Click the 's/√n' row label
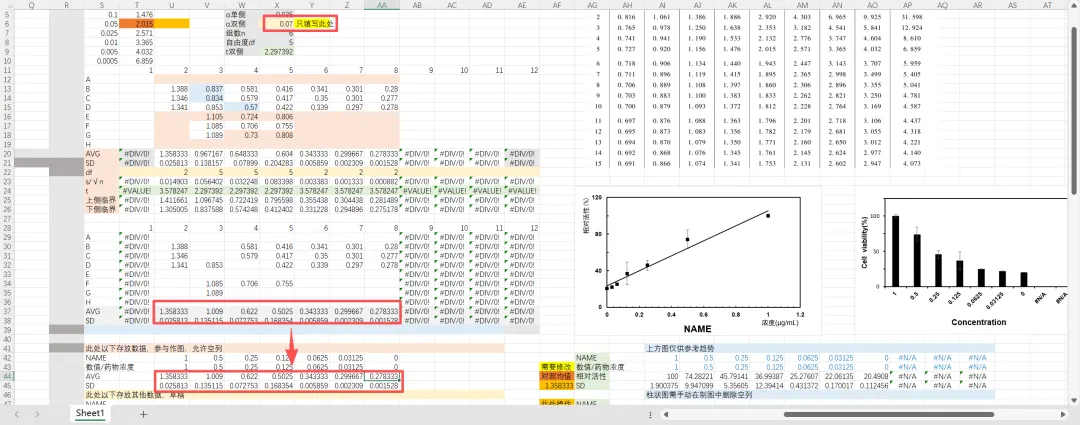This screenshot has width=1080, height=425. (102, 181)
